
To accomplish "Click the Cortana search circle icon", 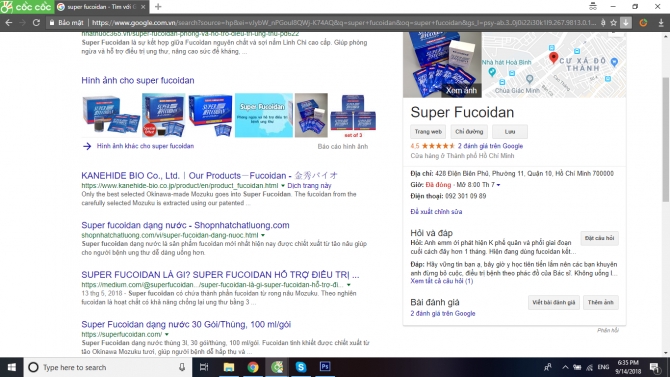I will pyautogui.click(x=33, y=367).
